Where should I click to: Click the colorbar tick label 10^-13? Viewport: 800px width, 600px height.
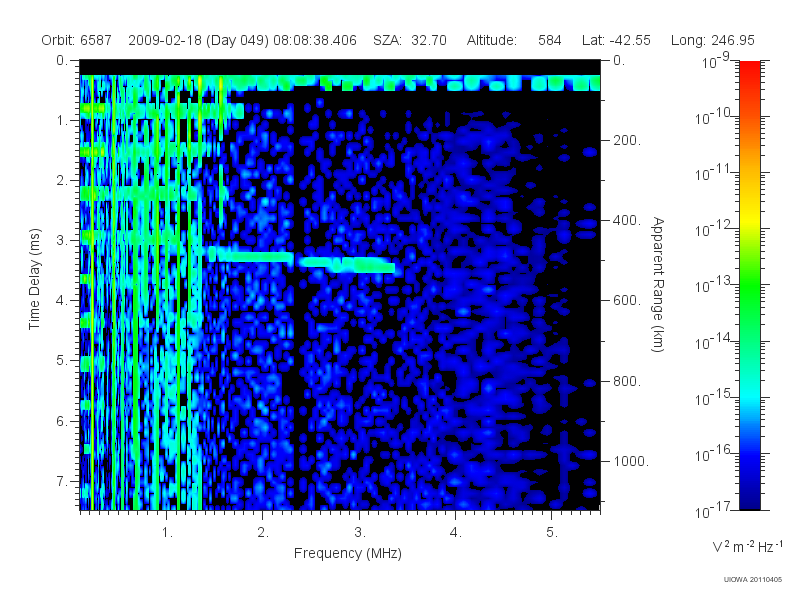(713, 284)
